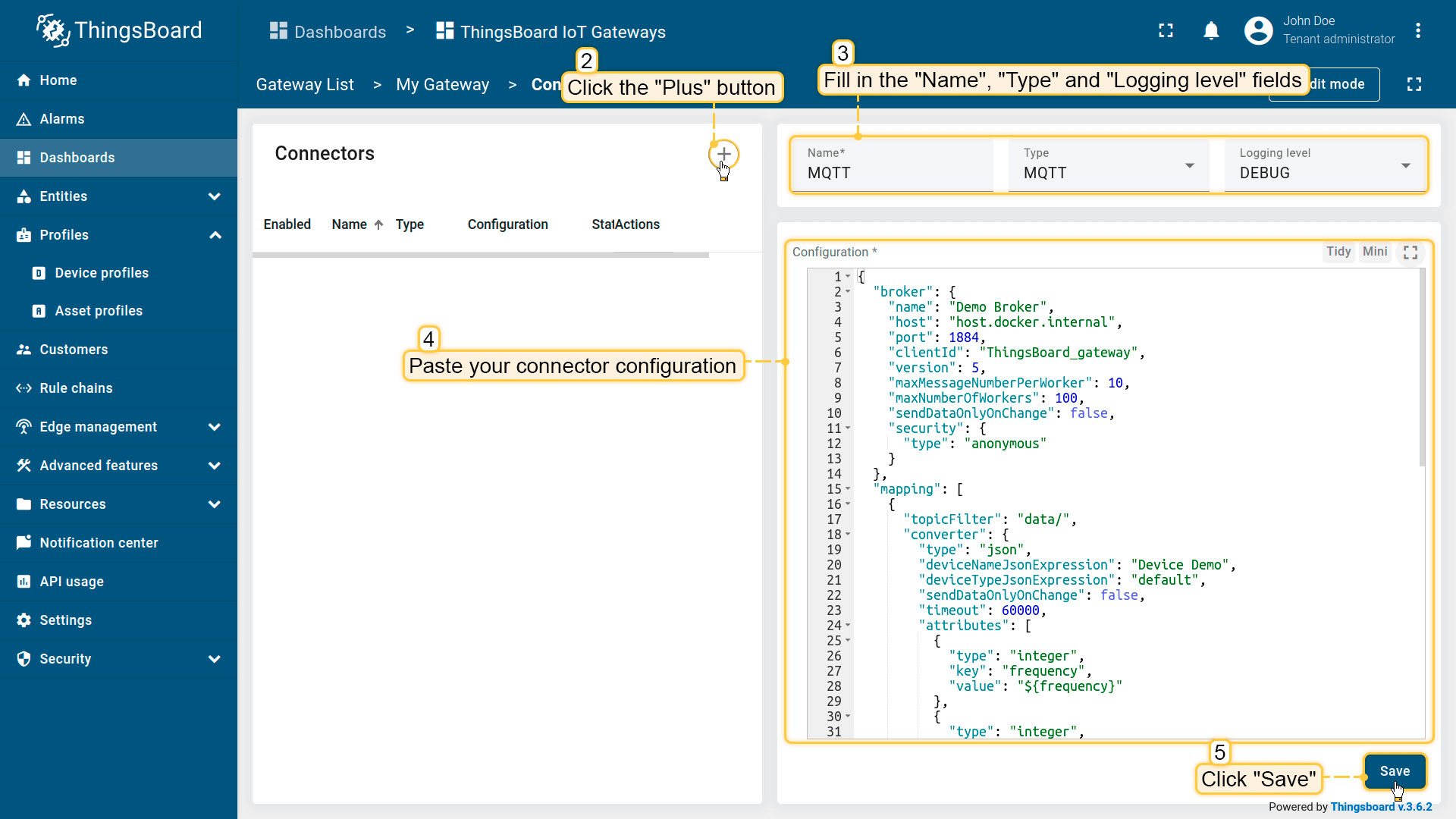Sort connectors by Type column
This screenshot has height=819, width=1456.
click(x=409, y=224)
